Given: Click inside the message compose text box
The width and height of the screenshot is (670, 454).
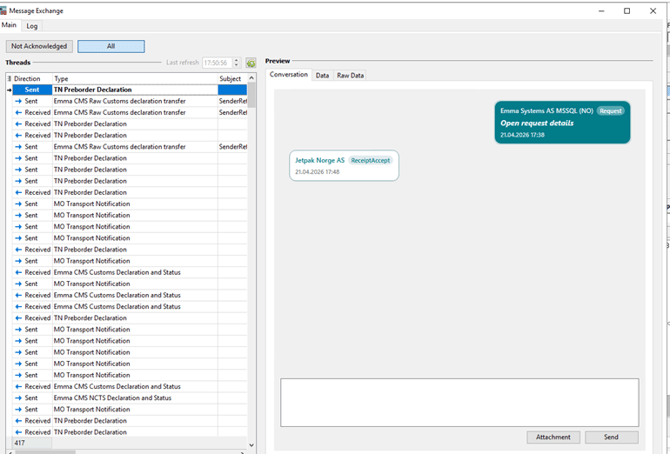Looking at the screenshot, I should point(459,402).
